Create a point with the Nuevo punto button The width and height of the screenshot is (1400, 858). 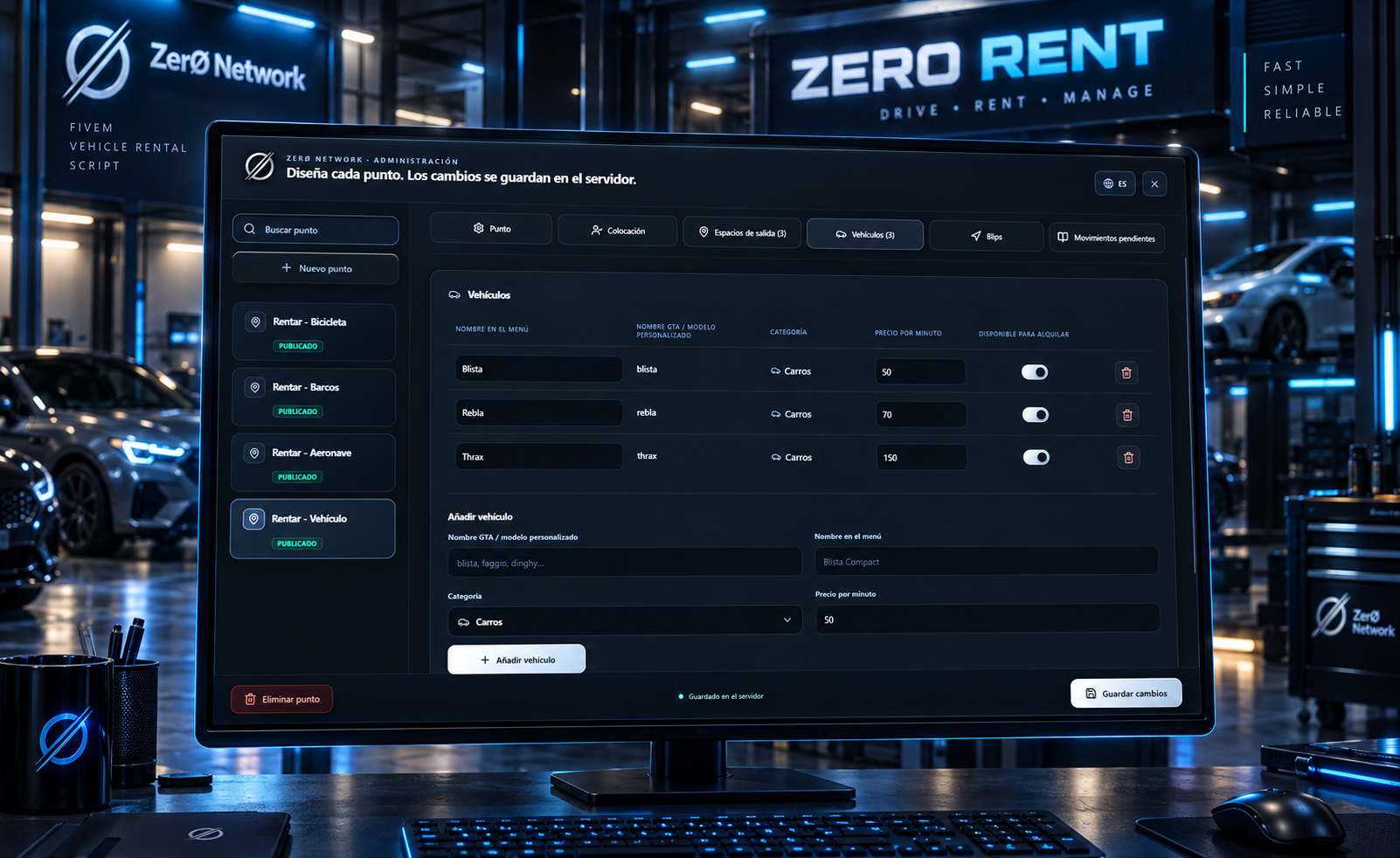[x=315, y=268]
